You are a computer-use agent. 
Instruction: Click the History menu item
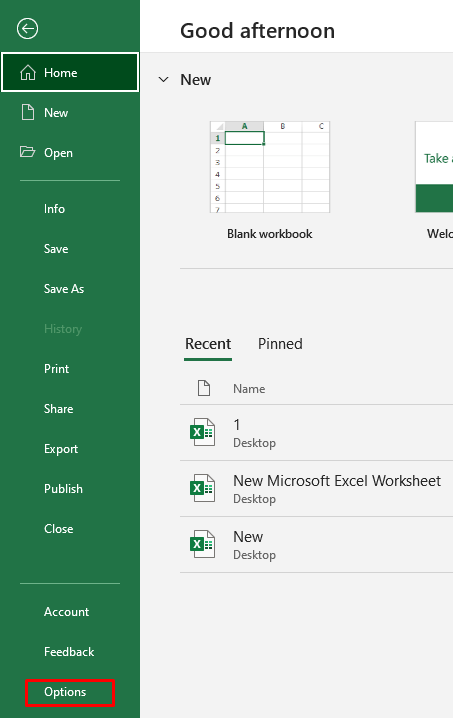[63, 329]
